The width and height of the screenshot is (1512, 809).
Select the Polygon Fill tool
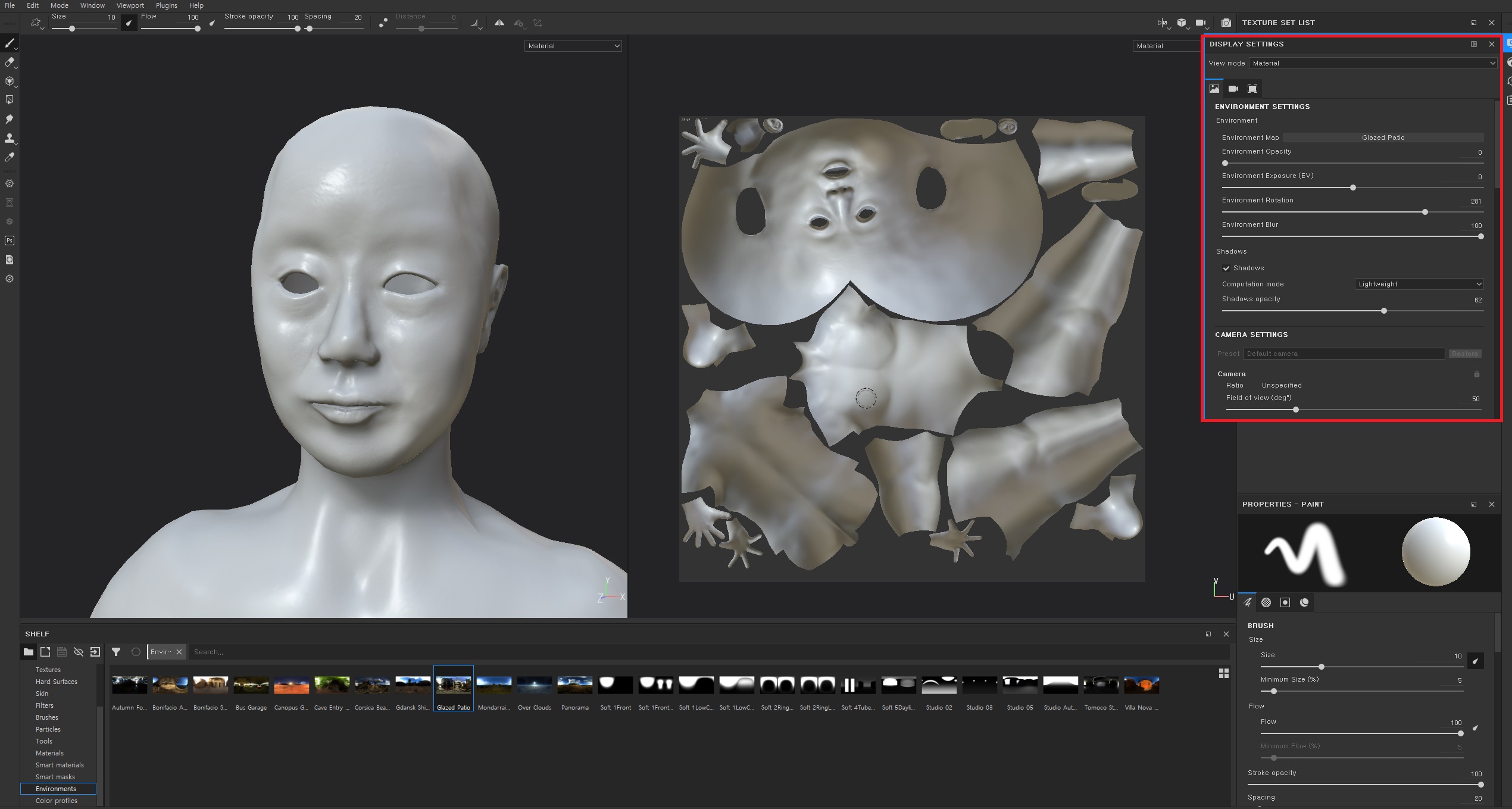tap(10, 100)
